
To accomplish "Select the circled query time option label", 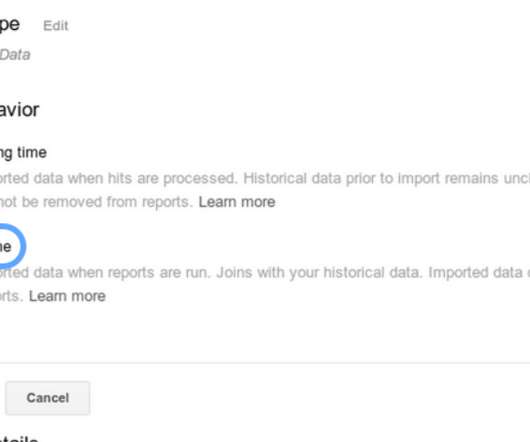I will [6, 247].
